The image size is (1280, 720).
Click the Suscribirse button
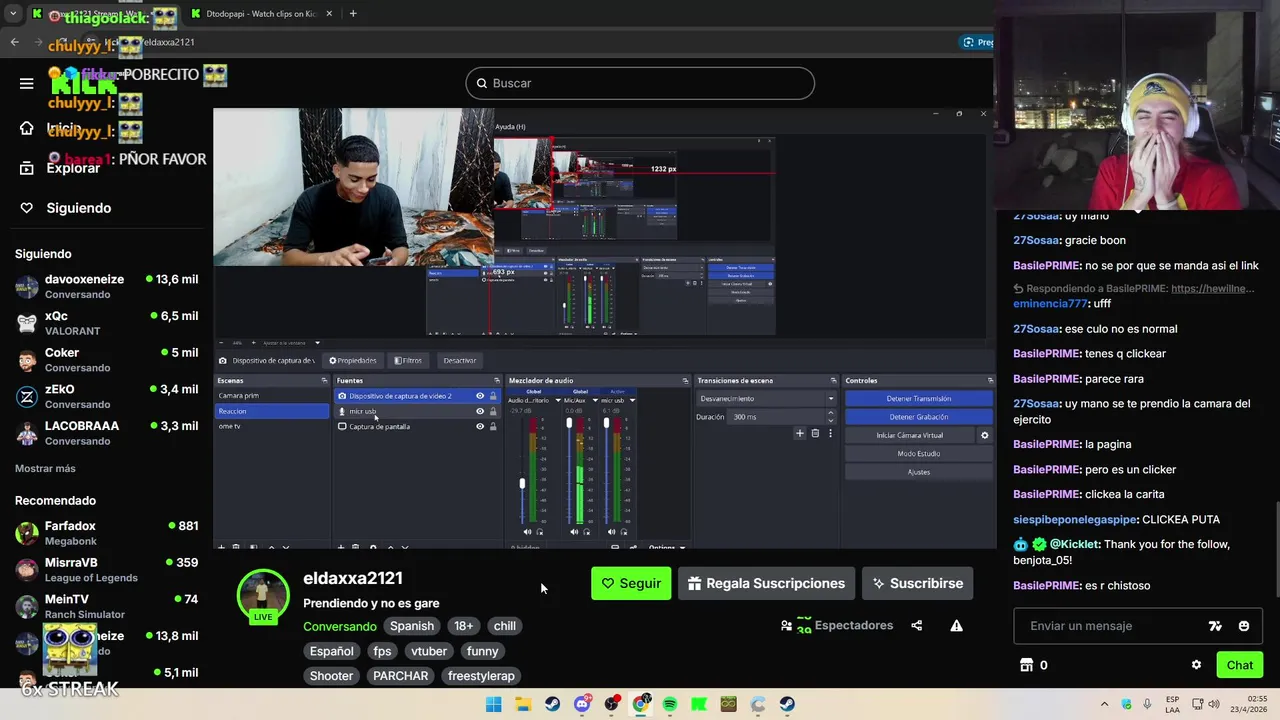918,584
